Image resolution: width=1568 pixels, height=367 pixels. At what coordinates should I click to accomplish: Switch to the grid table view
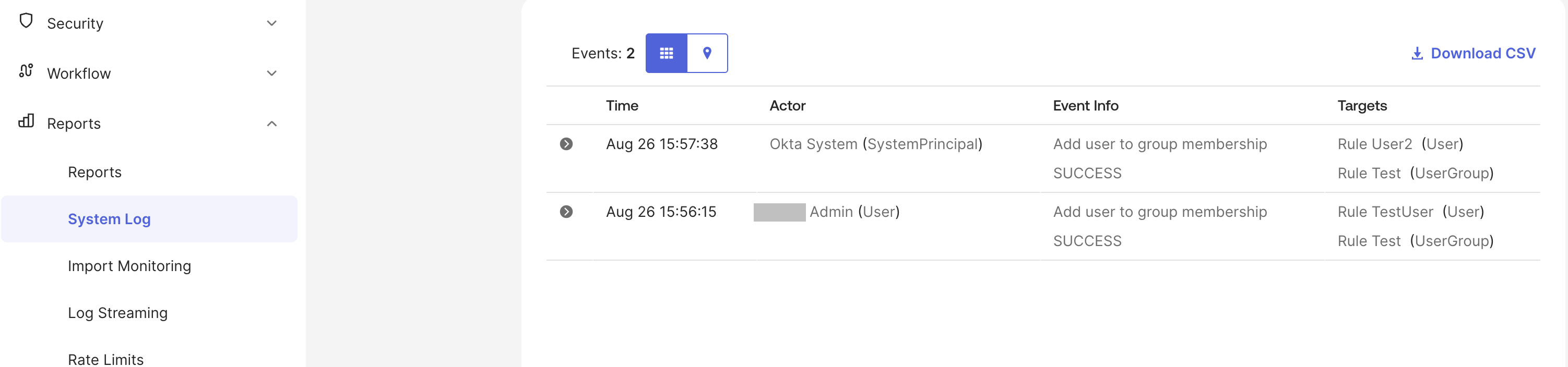pos(666,54)
